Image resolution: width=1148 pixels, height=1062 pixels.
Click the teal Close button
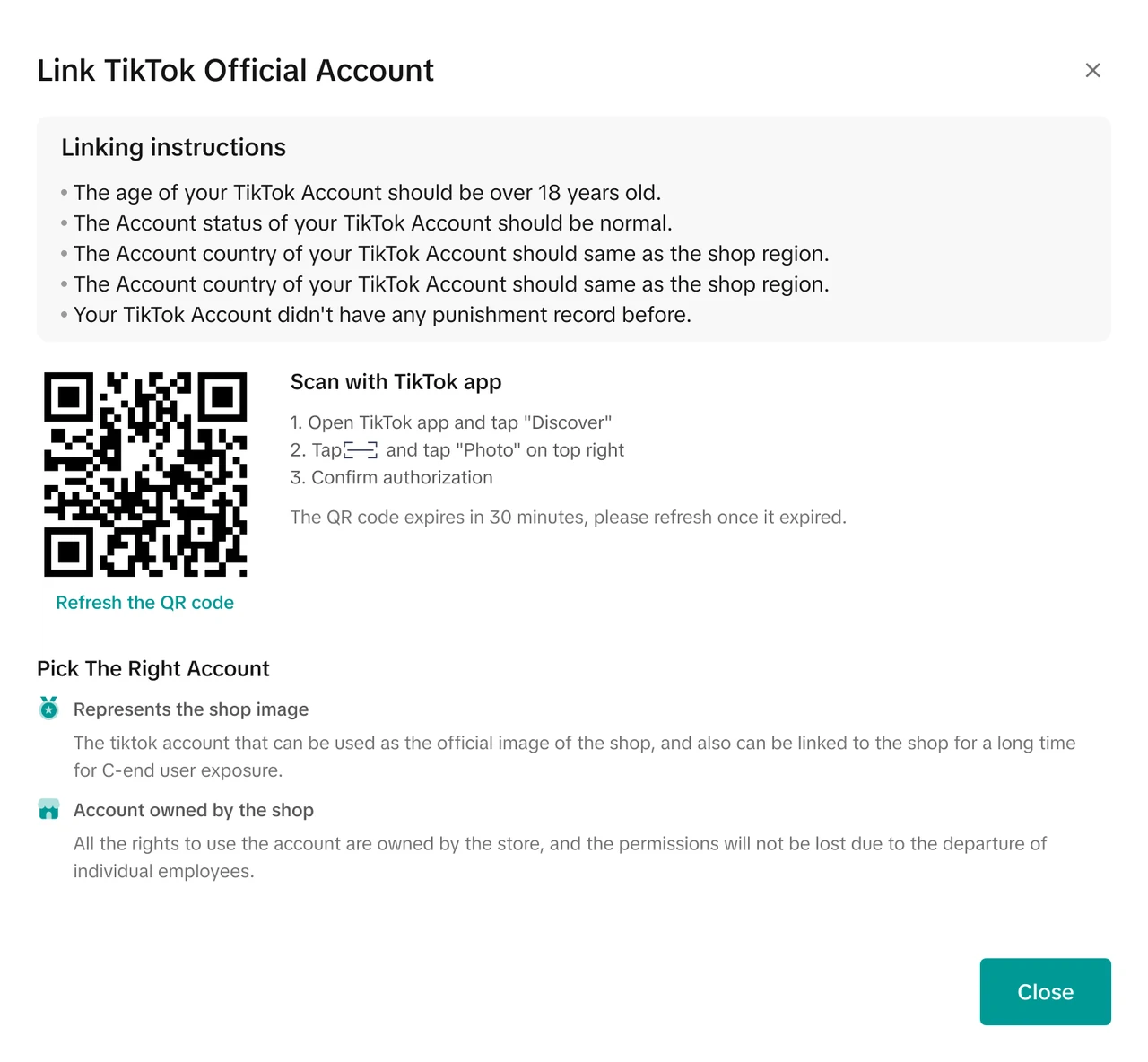[x=1045, y=991]
